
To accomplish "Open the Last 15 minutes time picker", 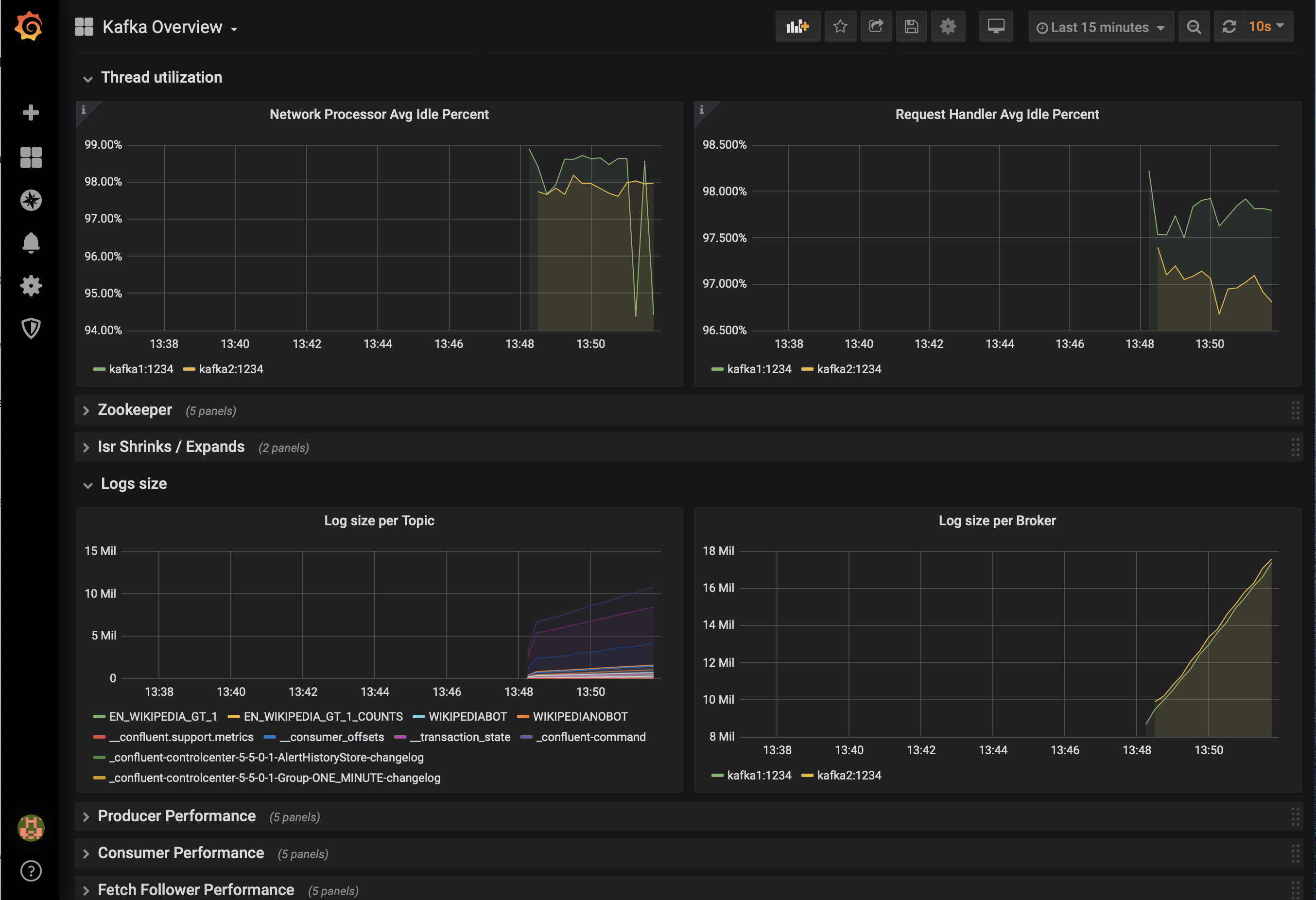I will pyautogui.click(x=1100, y=27).
